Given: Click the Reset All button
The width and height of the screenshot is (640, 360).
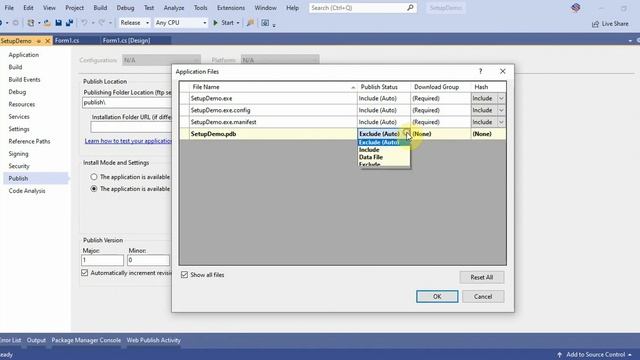Looking at the screenshot, I should pyautogui.click(x=482, y=277).
